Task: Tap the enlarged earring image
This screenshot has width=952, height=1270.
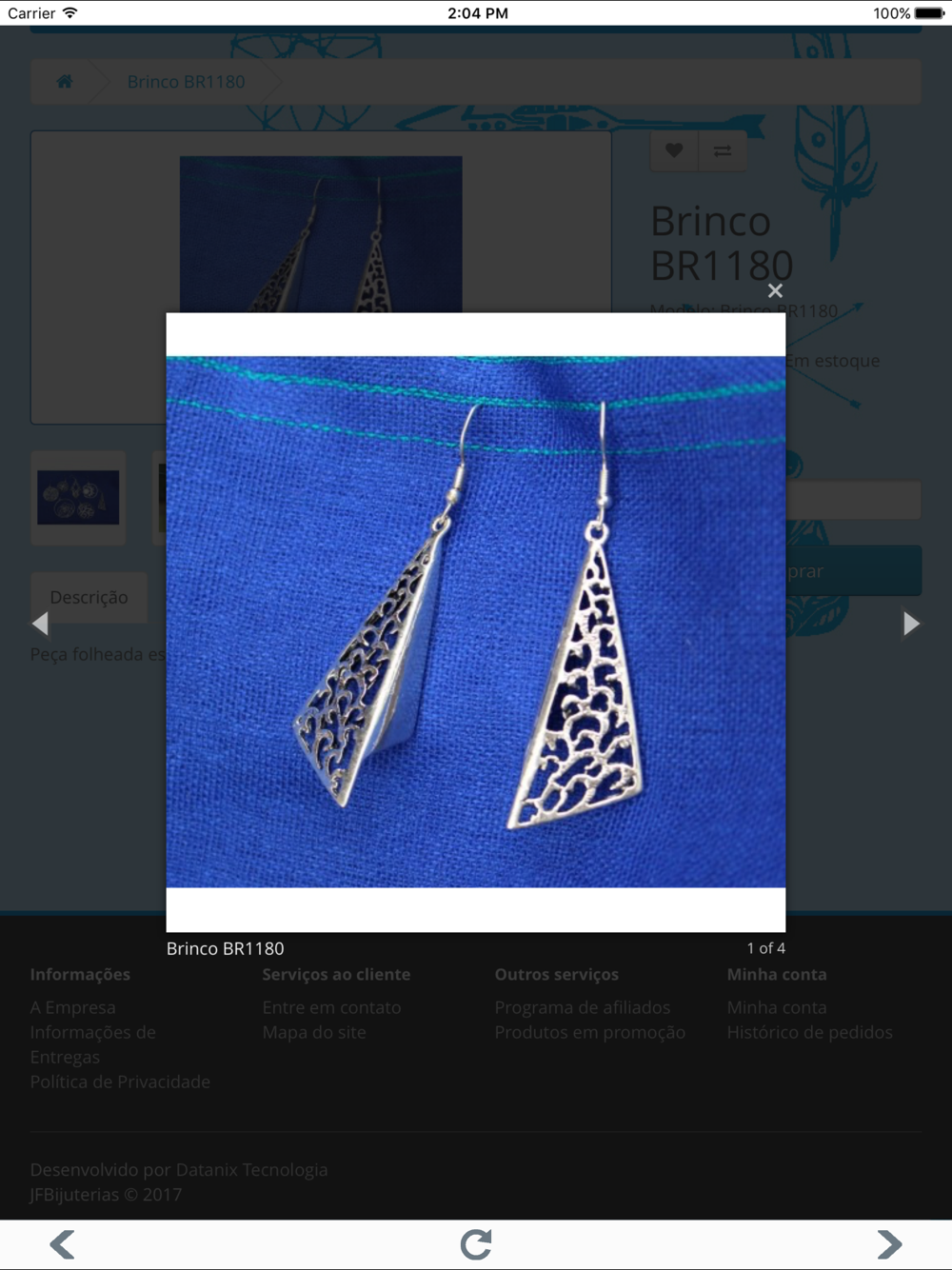Action: 476,622
